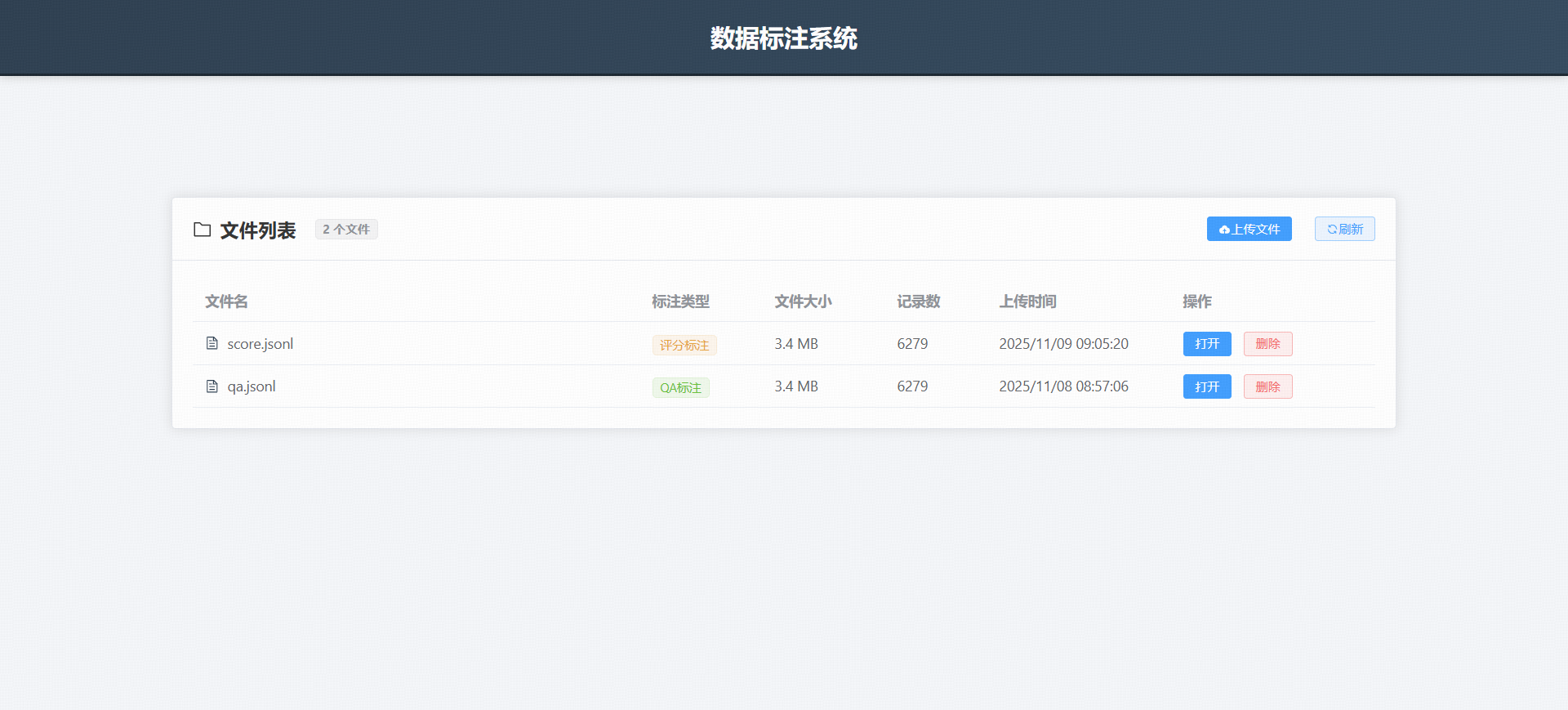1568x710 pixels.
Task: Click the score.jsonl file name
Action: 260,344
